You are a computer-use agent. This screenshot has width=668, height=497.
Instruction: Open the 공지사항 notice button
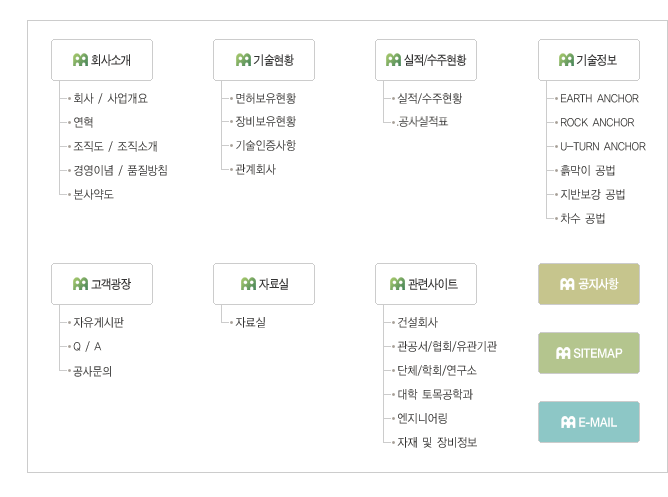coord(589,284)
